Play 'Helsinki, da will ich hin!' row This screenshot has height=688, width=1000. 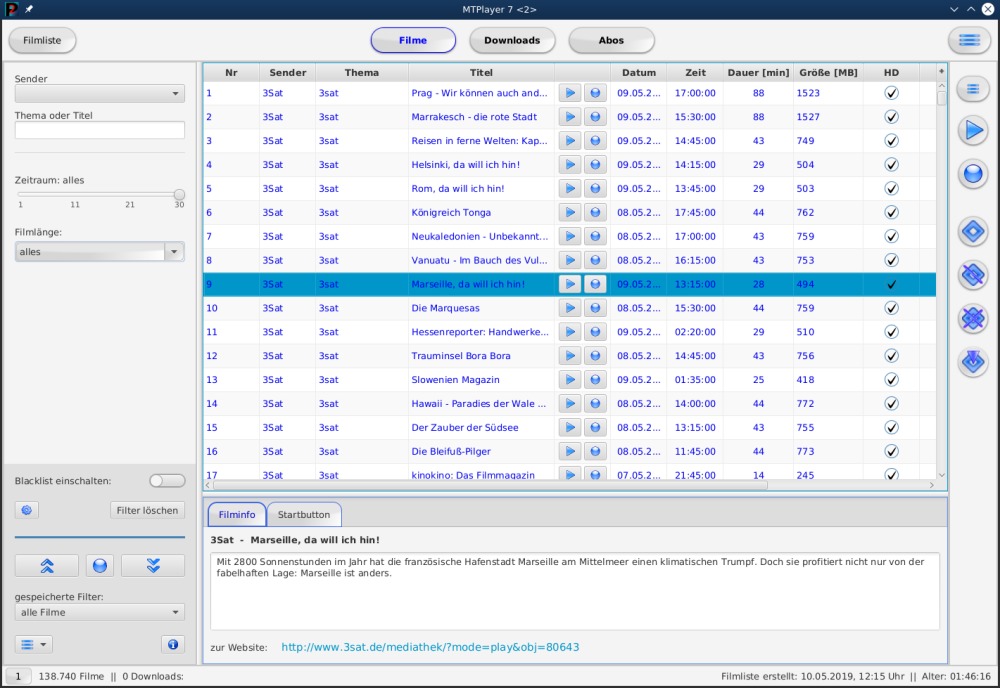[570, 165]
